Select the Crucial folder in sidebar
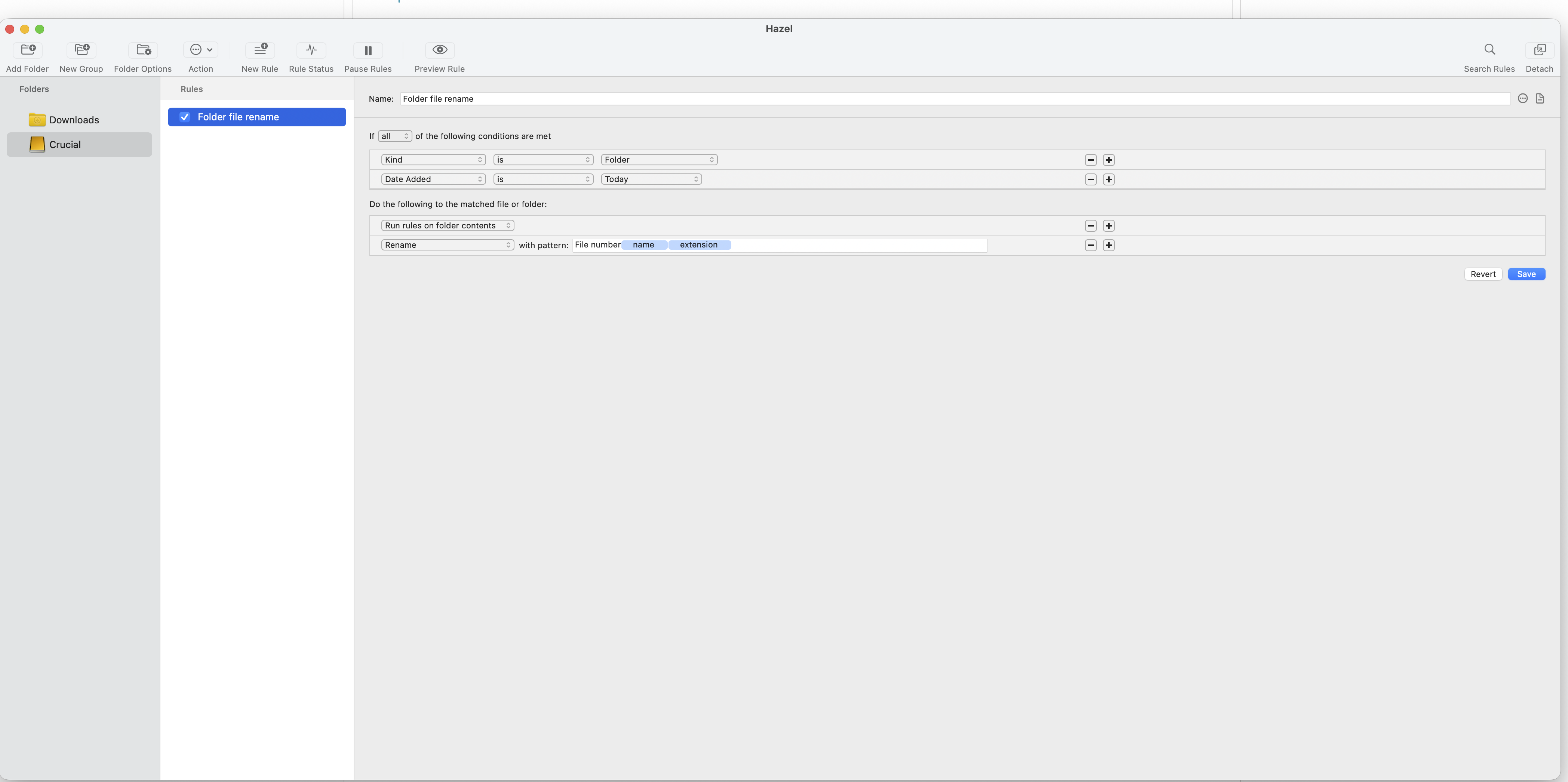The width and height of the screenshot is (1568, 782). (65, 145)
